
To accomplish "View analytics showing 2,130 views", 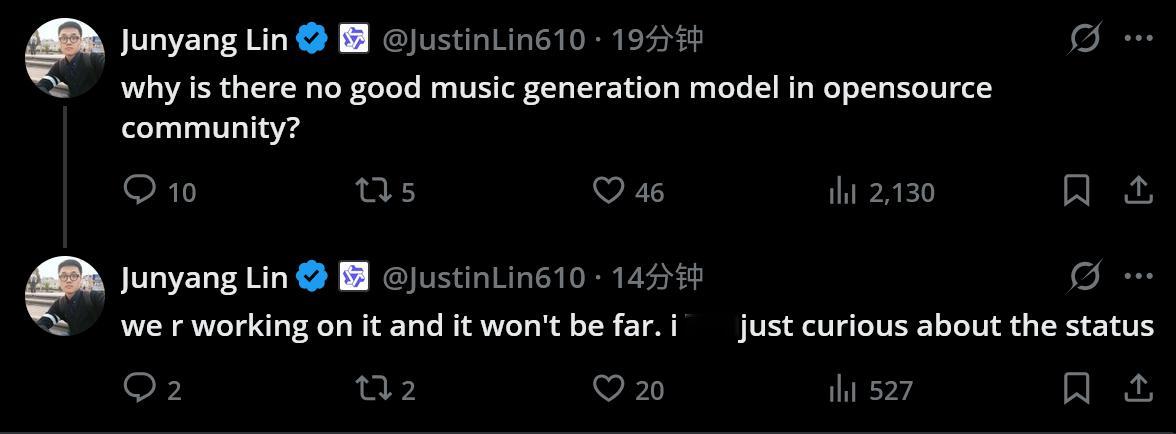I will point(842,191).
